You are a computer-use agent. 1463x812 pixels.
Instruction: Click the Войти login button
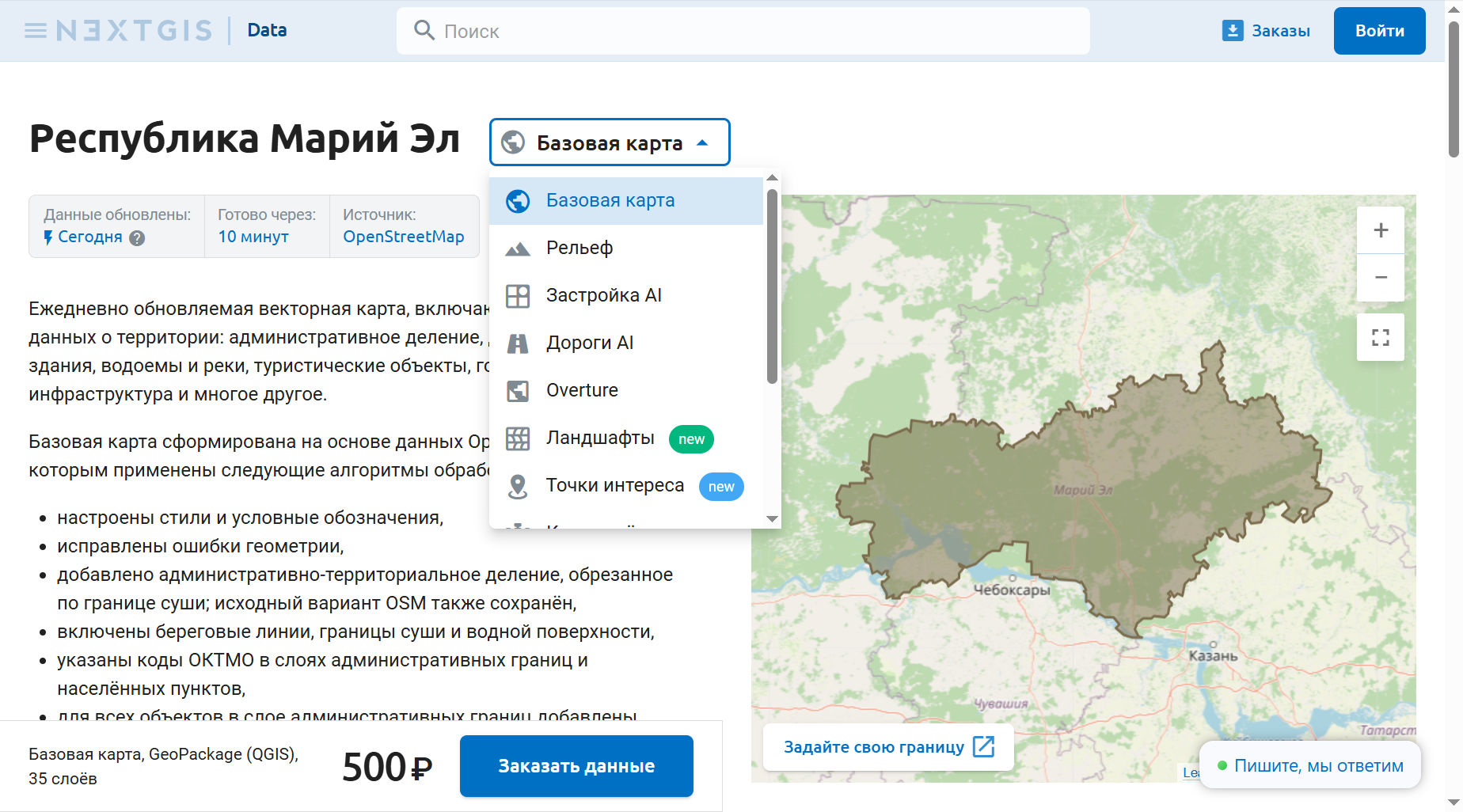pos(1379,31)
